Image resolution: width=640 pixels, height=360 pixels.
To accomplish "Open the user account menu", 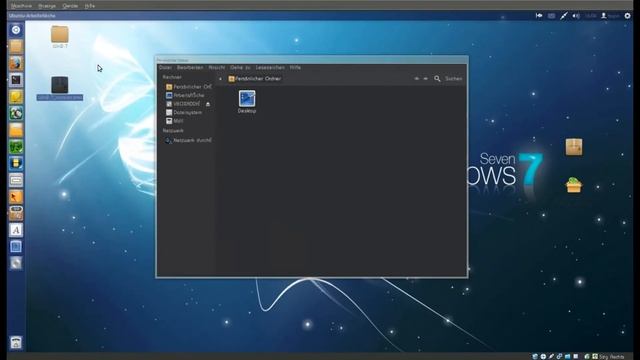I will (x=610, y=16).
